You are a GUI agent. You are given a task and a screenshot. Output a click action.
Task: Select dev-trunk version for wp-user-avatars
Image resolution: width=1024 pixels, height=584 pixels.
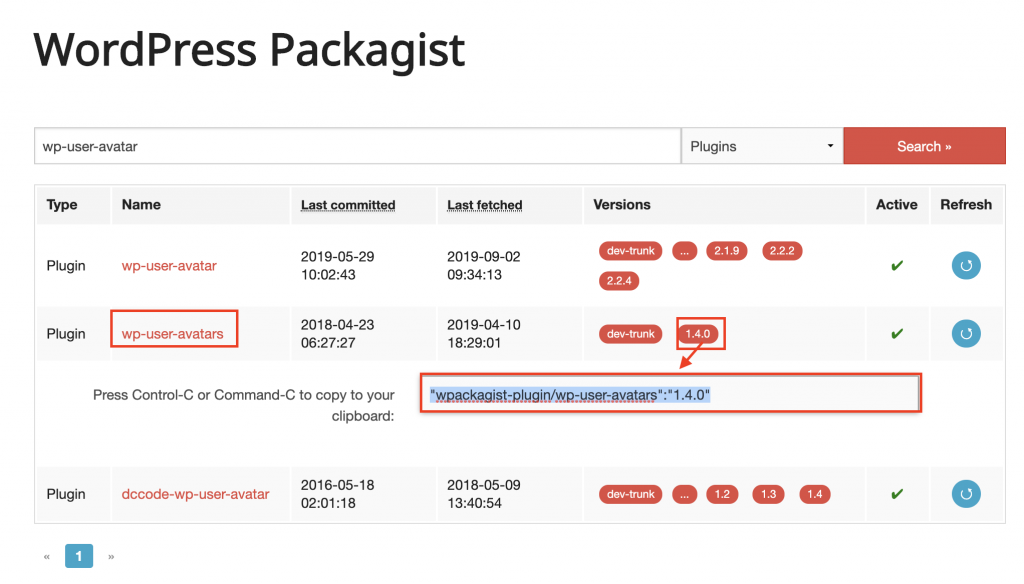631,334
